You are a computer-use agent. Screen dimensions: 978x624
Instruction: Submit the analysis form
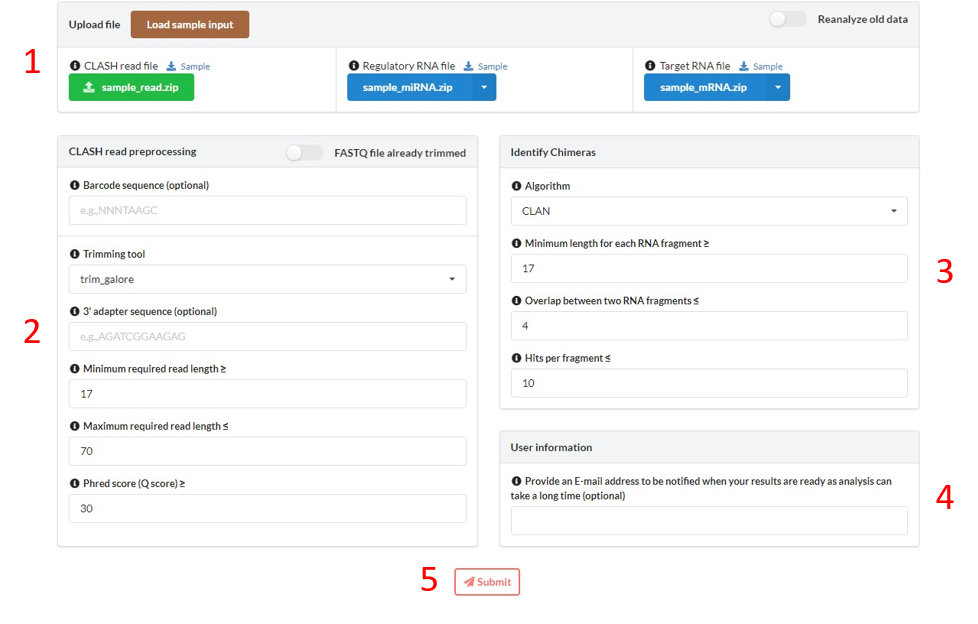(487, 582)
